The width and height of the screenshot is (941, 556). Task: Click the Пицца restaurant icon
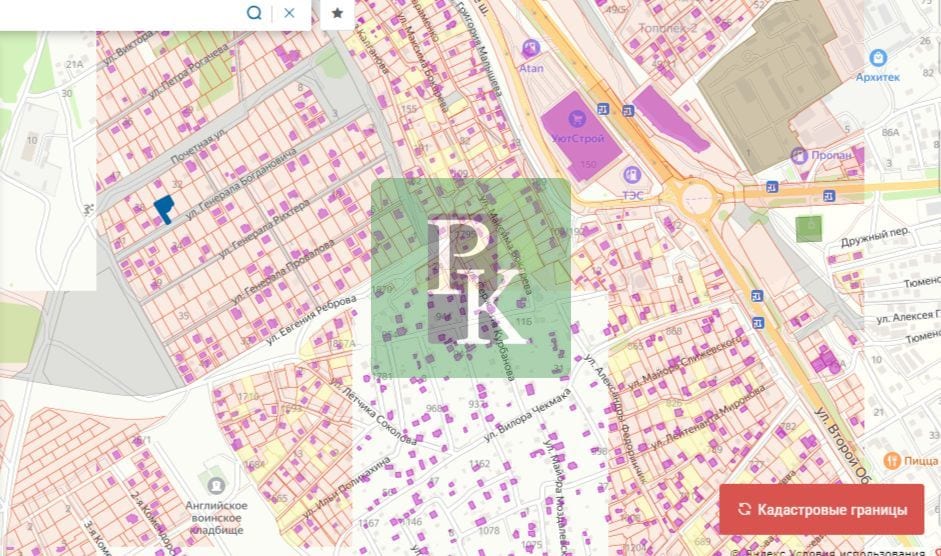(892, 461)
